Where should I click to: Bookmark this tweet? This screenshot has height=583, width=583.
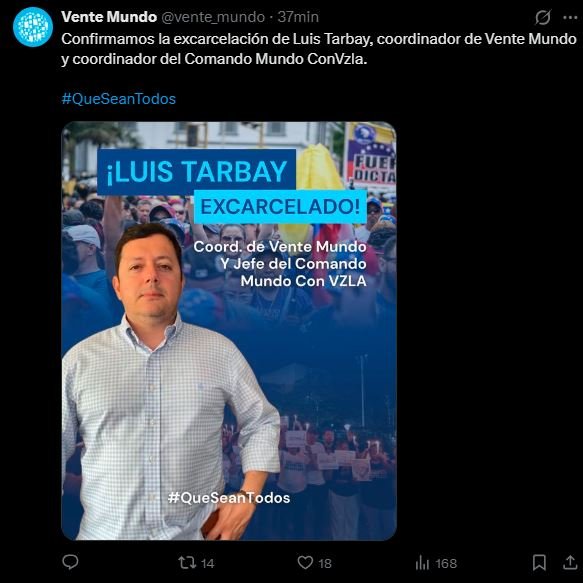(539, 562)
